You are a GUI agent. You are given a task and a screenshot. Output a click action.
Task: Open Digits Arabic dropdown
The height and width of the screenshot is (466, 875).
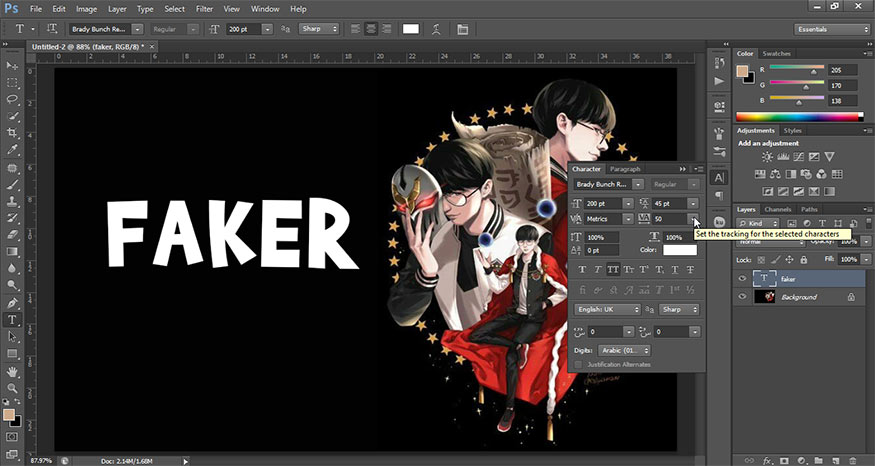[624, 350]
